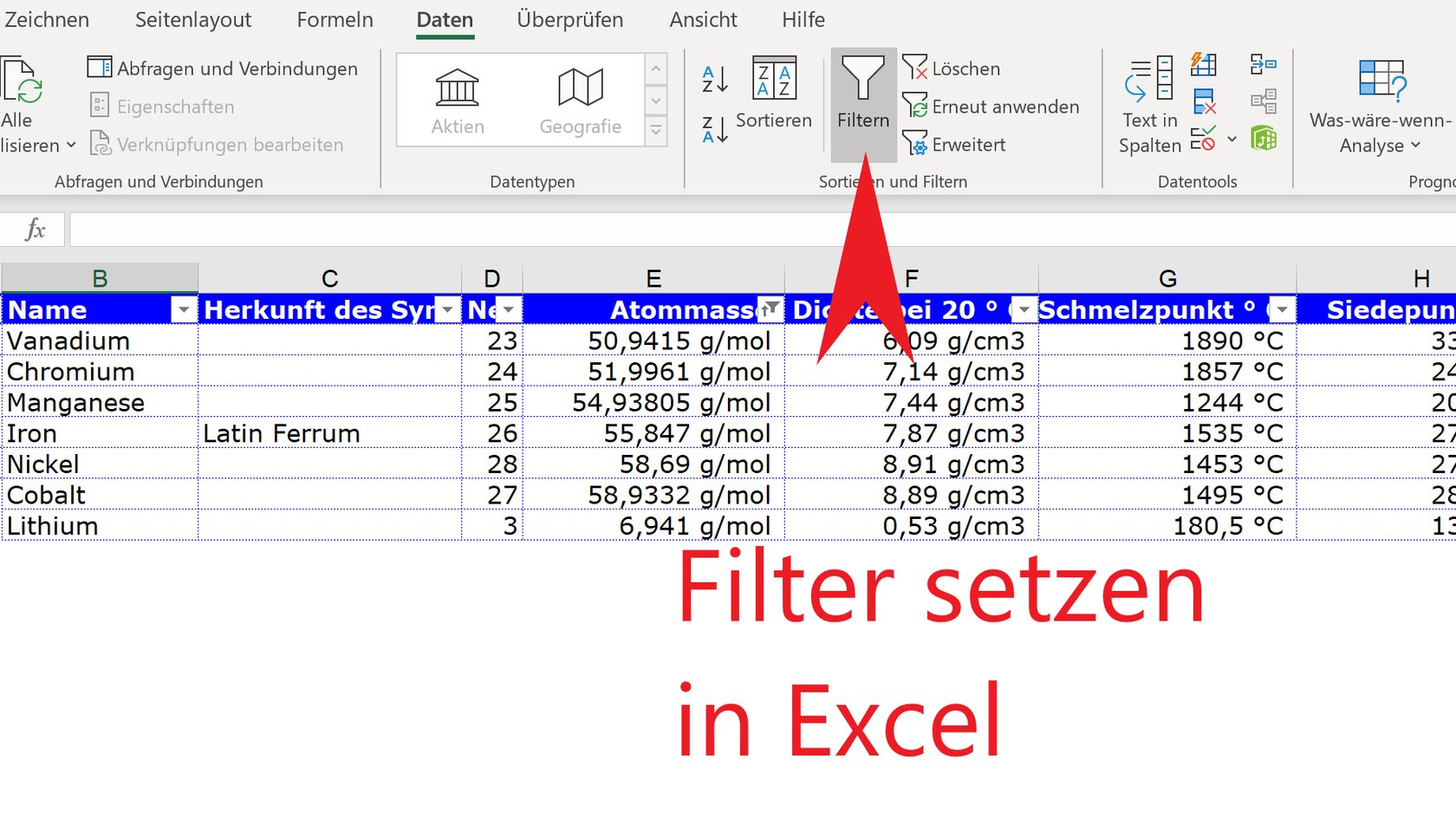Open the active Atommasse filter button
This screenshot has height=818, width=1456.
[770, 308]
